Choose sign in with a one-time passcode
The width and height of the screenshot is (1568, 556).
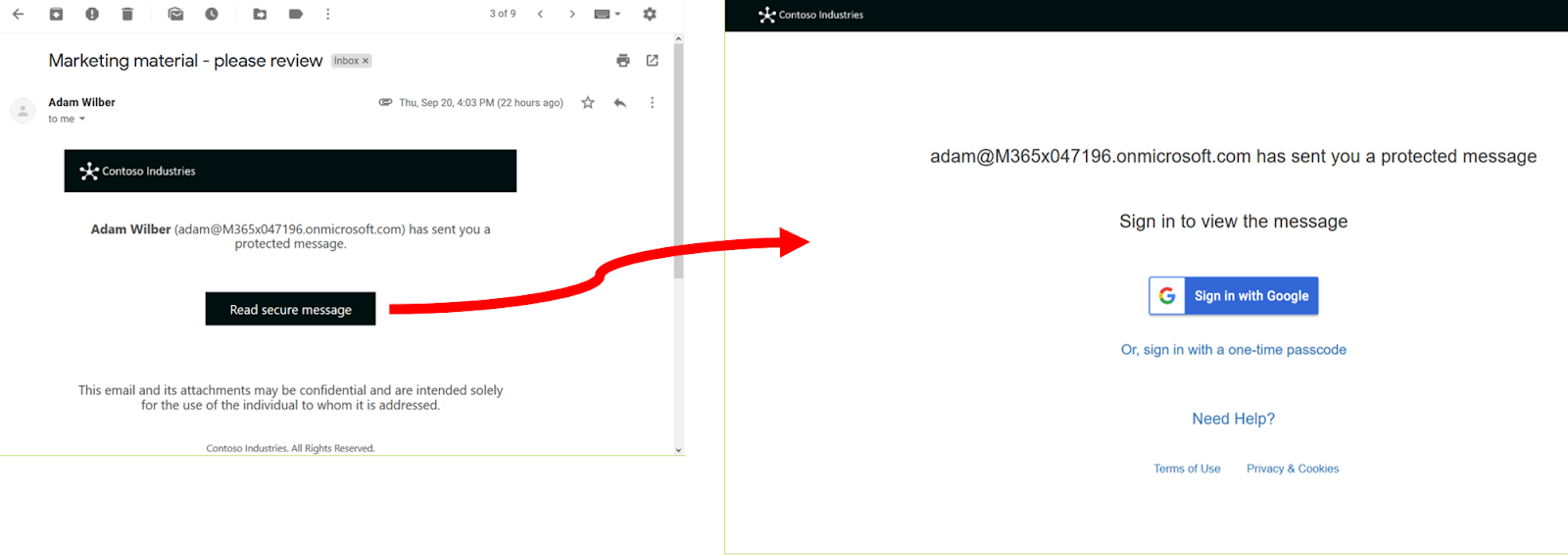tap(1234, 350)
